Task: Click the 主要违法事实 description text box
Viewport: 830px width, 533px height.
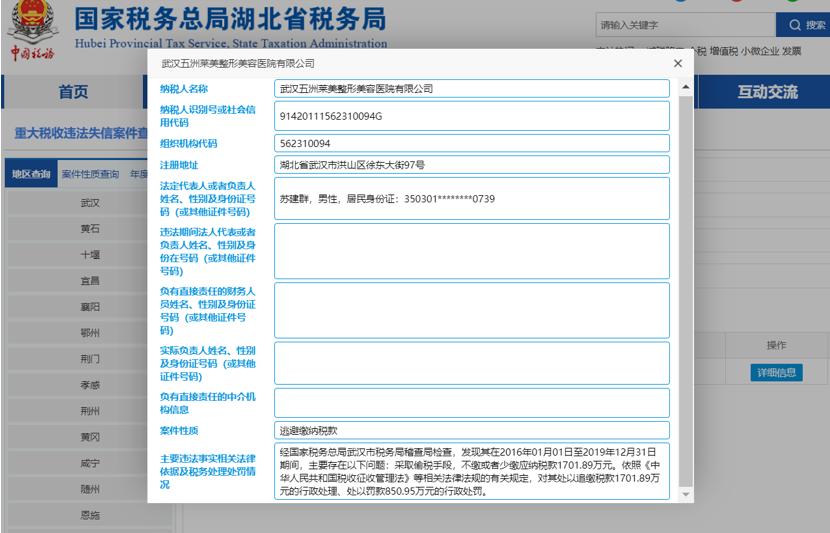Action: 472,471
